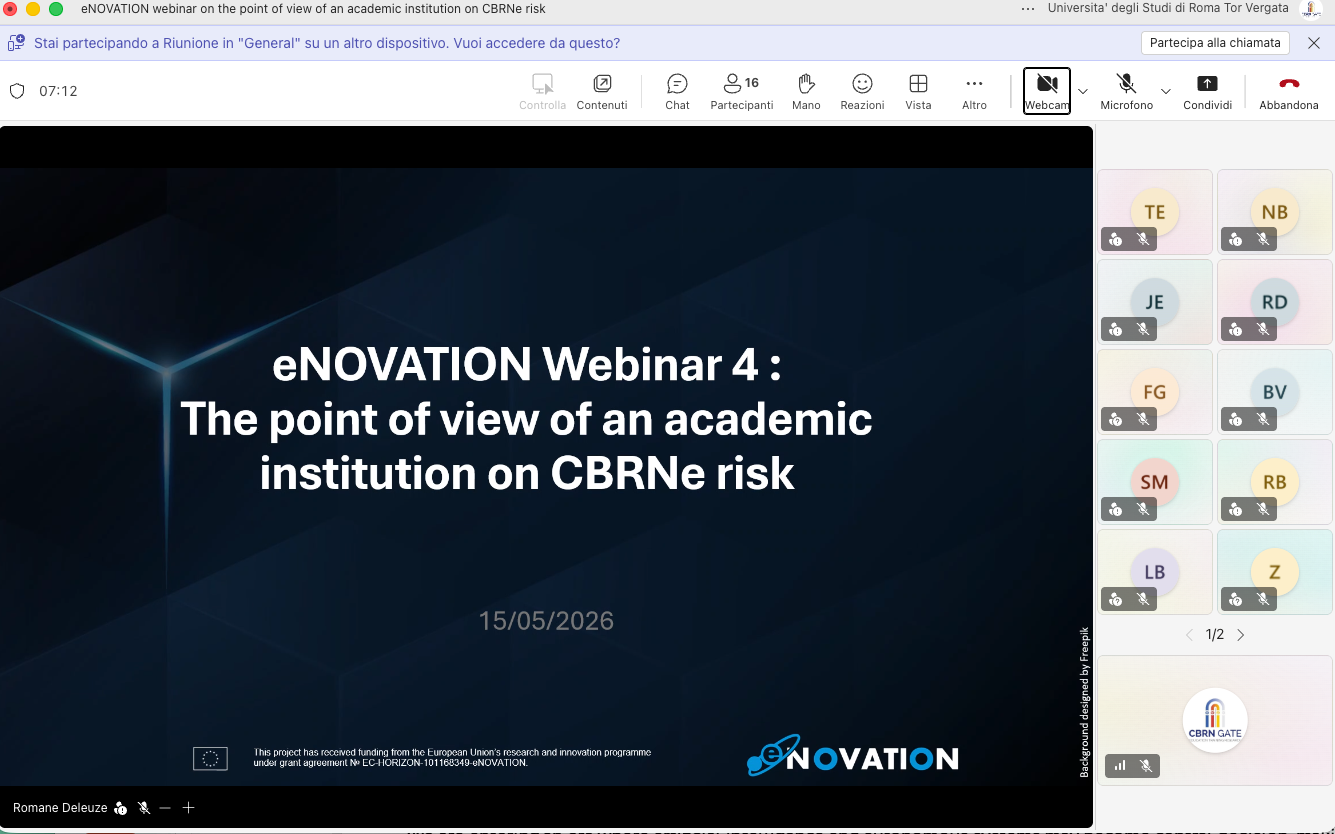Open the Partecipanti list
The width and height of the screenshot is (1335, 834).
(x=742, y=91)
